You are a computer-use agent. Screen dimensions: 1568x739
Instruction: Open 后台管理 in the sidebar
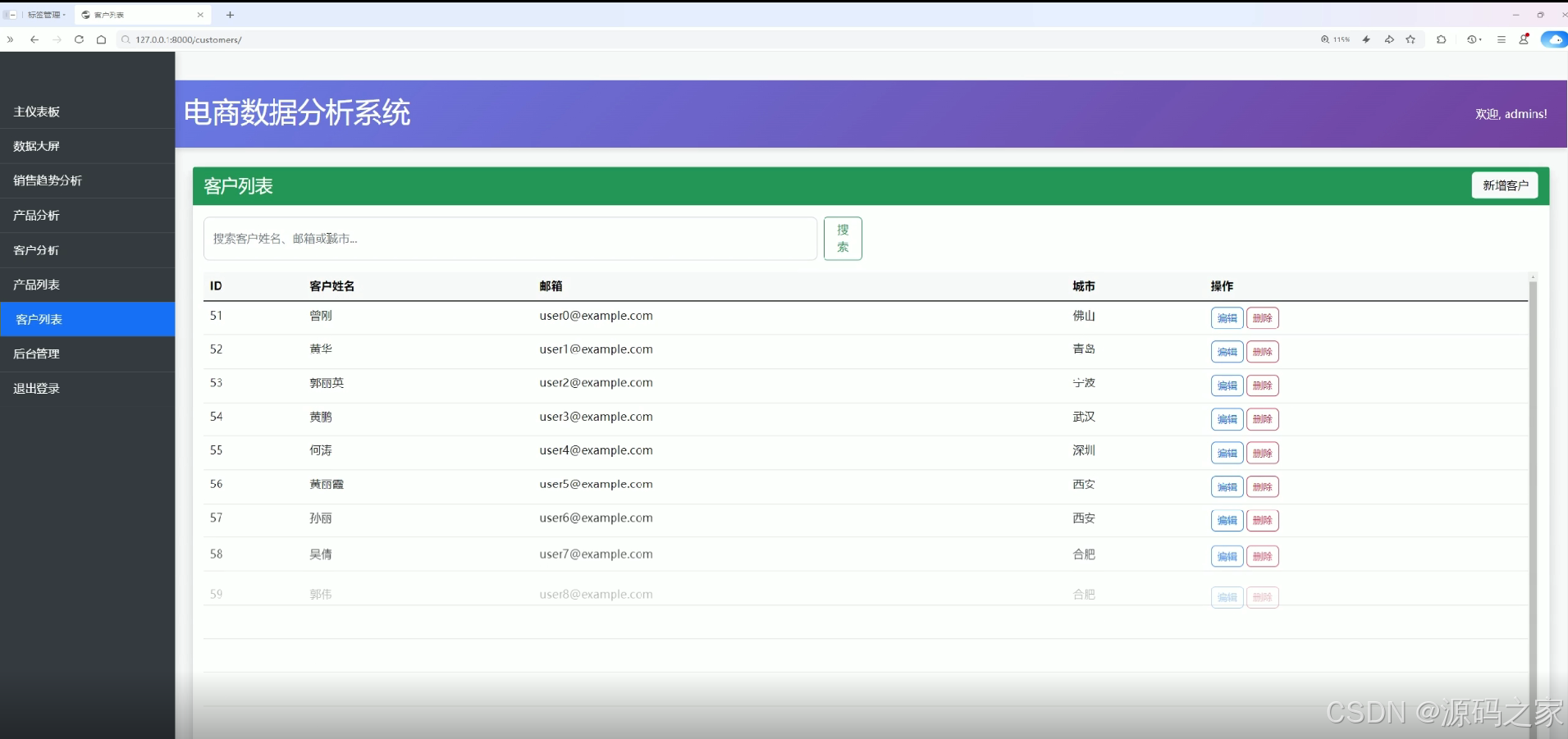pyautogui.click(x=87, y=354)
